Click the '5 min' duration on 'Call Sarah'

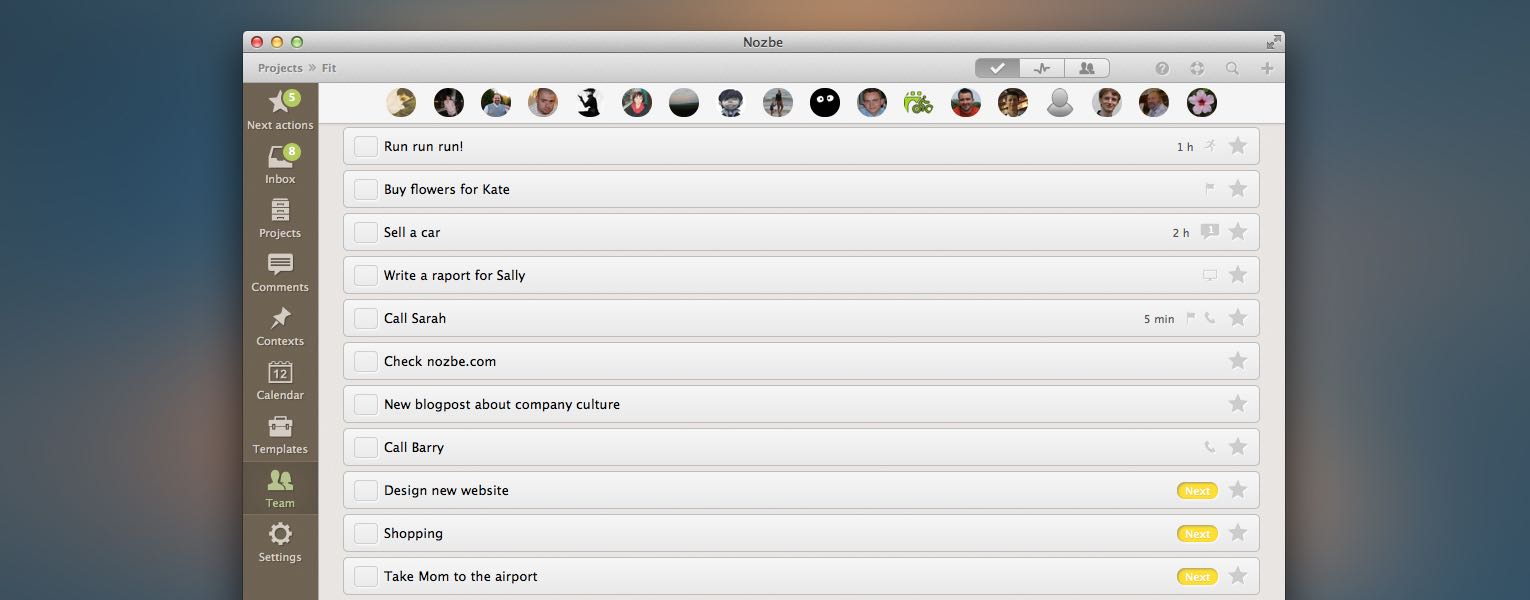pyautogui.click(x=1159, y=319)
